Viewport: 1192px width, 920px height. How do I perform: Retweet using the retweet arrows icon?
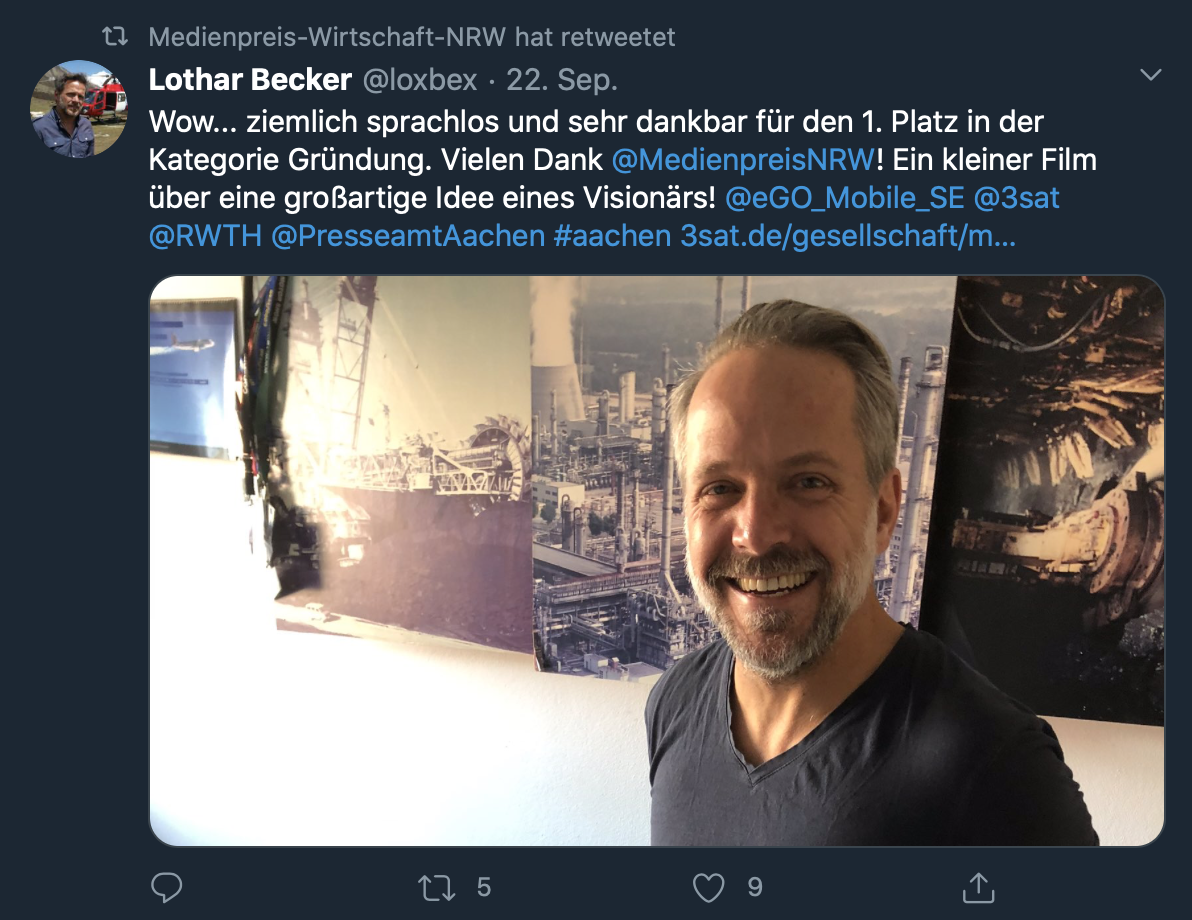coord(436,887)
